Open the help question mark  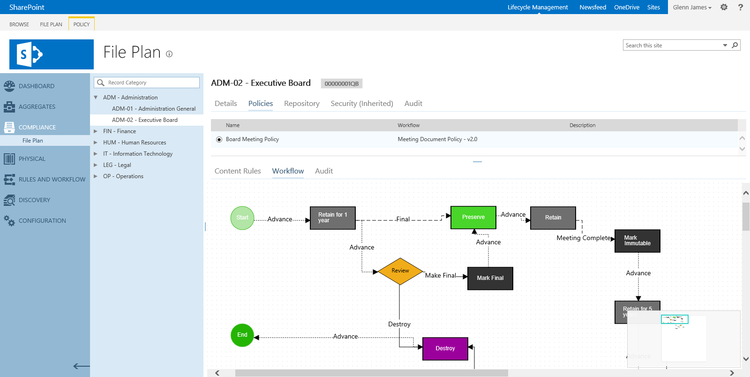click(740, 7)
